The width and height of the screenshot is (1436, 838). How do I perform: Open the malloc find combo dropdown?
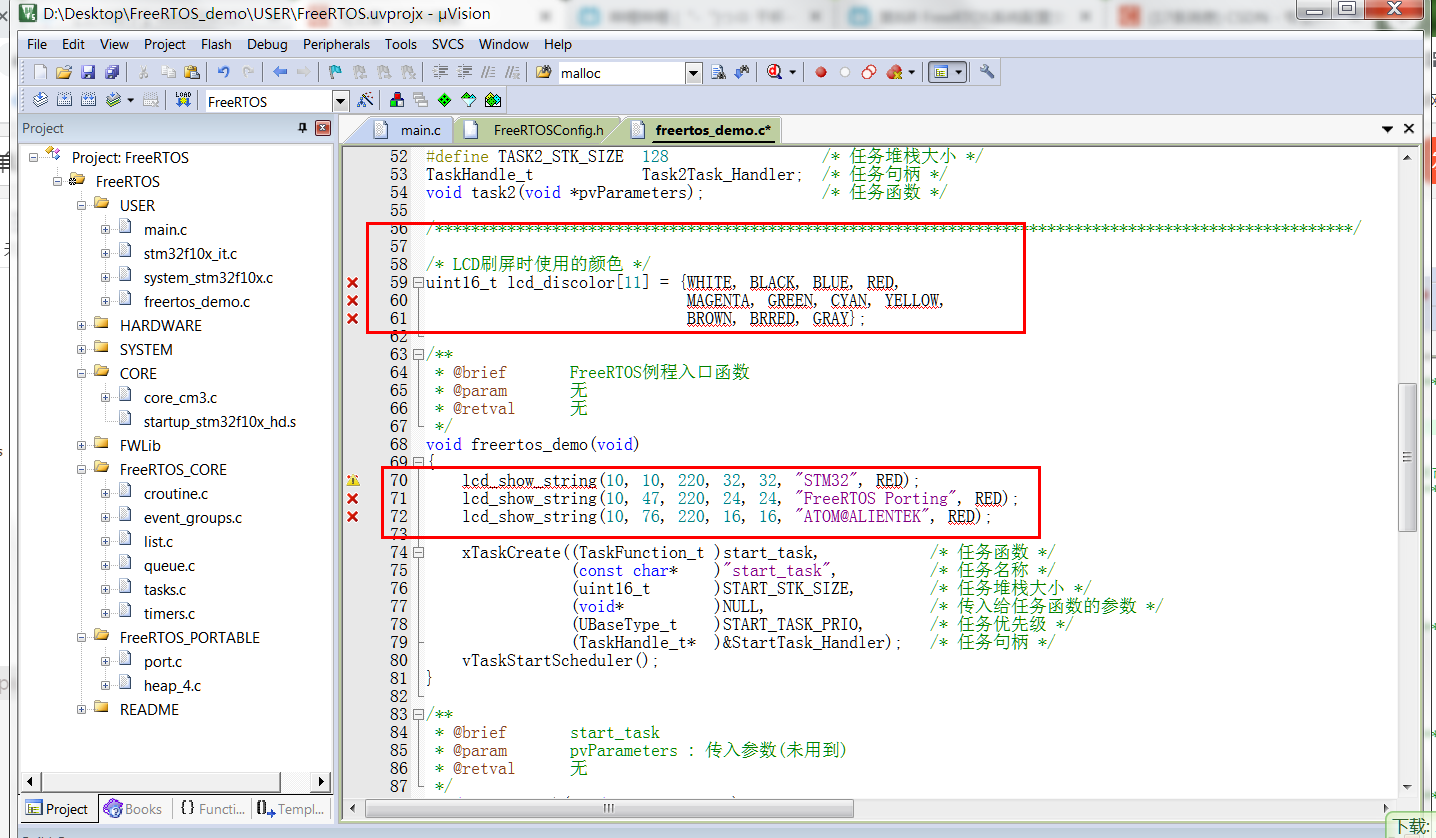[694, 73]
